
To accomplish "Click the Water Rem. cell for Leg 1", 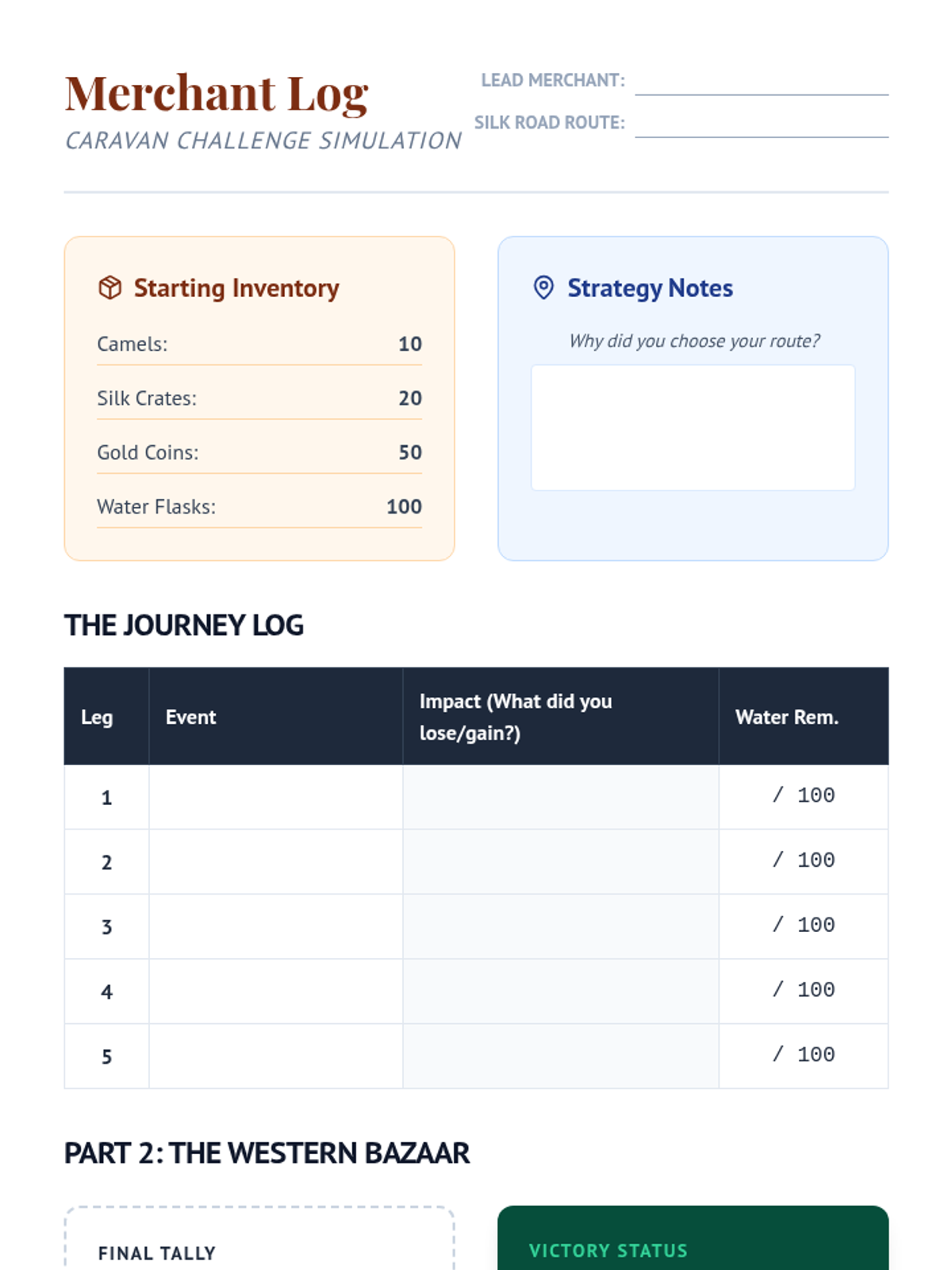I will [803, 796].
